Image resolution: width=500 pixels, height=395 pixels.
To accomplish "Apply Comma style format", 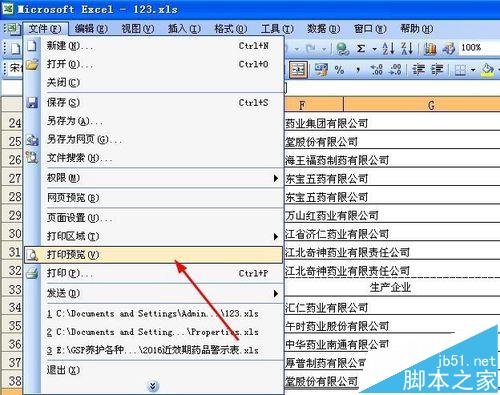I will pos(358,70).
